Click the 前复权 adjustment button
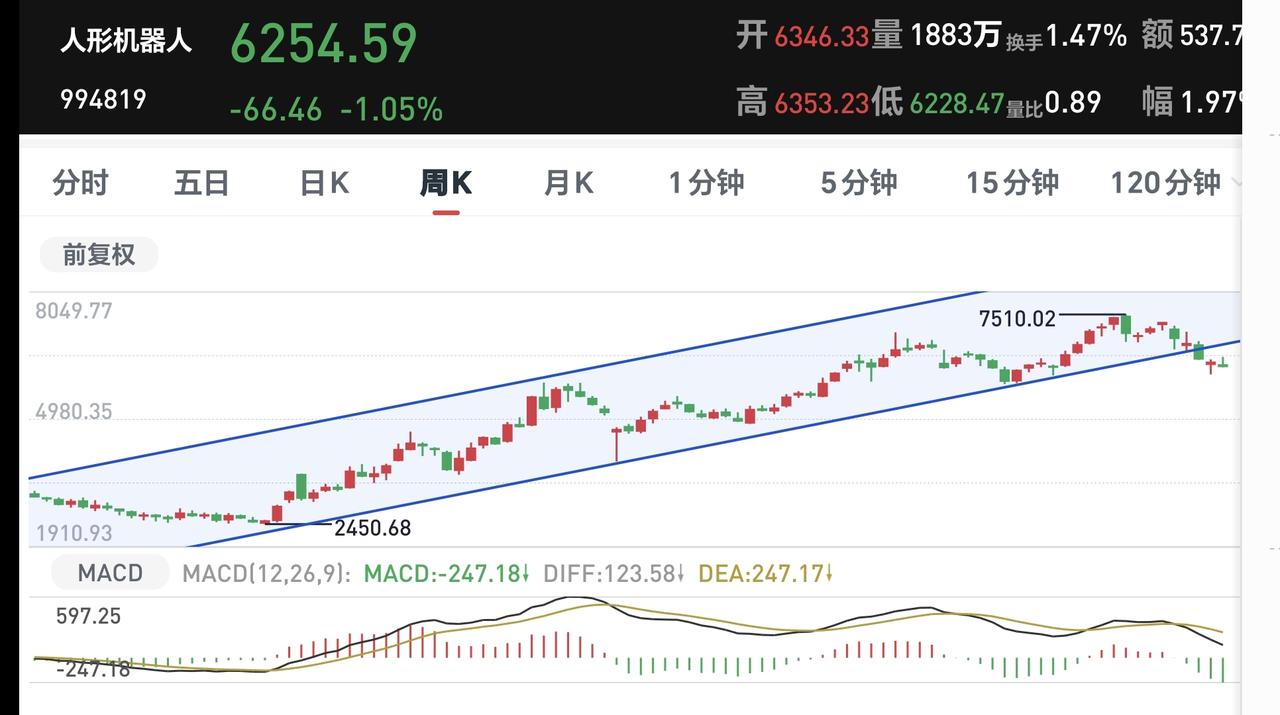This screenshot has width=1280, height=715. pyautogui.click(x=99, y=254)
